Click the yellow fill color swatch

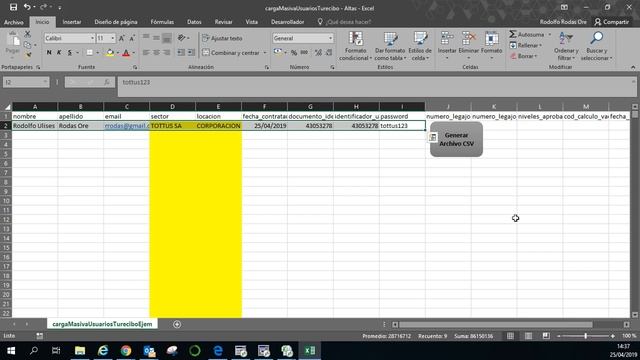click(x=109, y=53)
